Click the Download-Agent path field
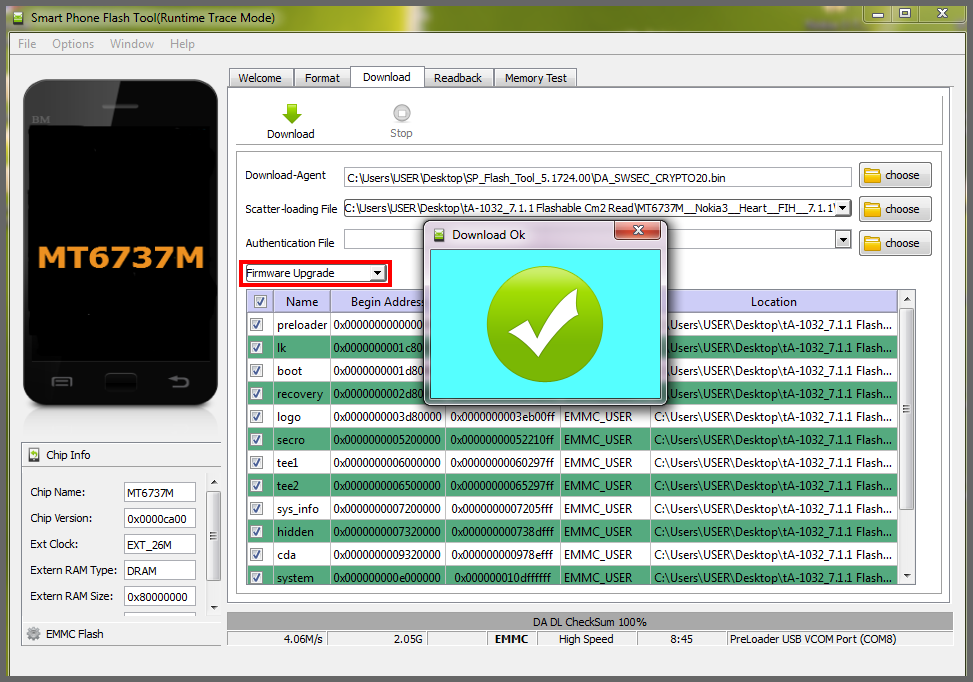The height and width of the screenshot is (682, 973). (598, 177)
